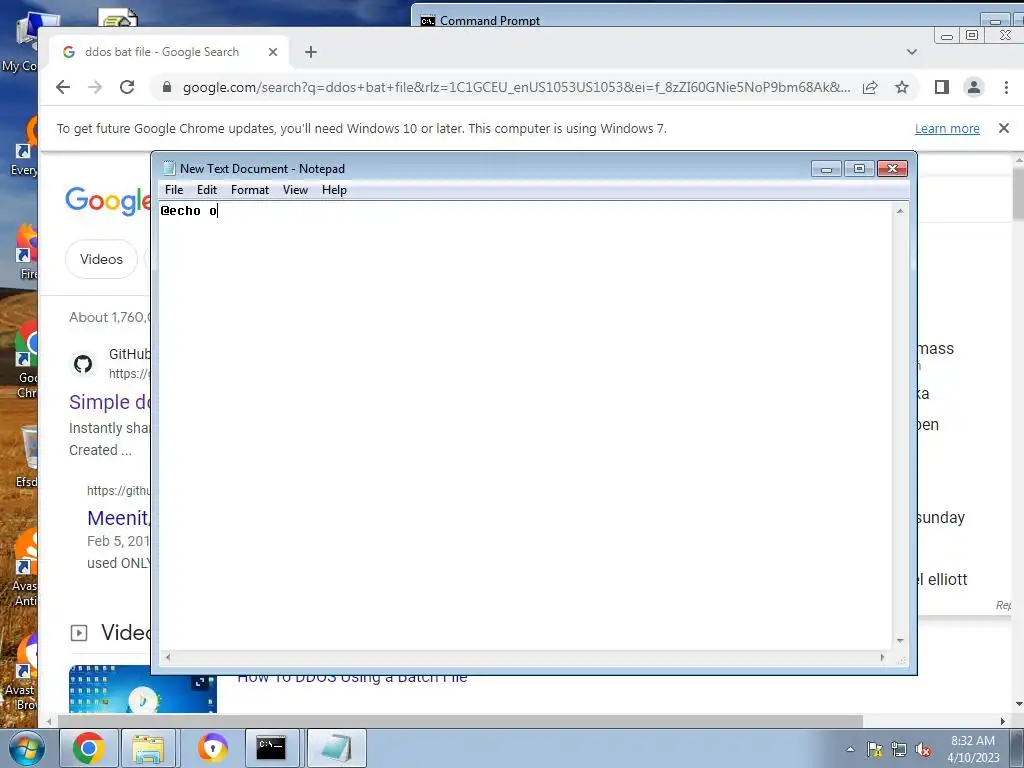
Task: Click Notepad vertical scrollbar up arrow
Action: 900,211
